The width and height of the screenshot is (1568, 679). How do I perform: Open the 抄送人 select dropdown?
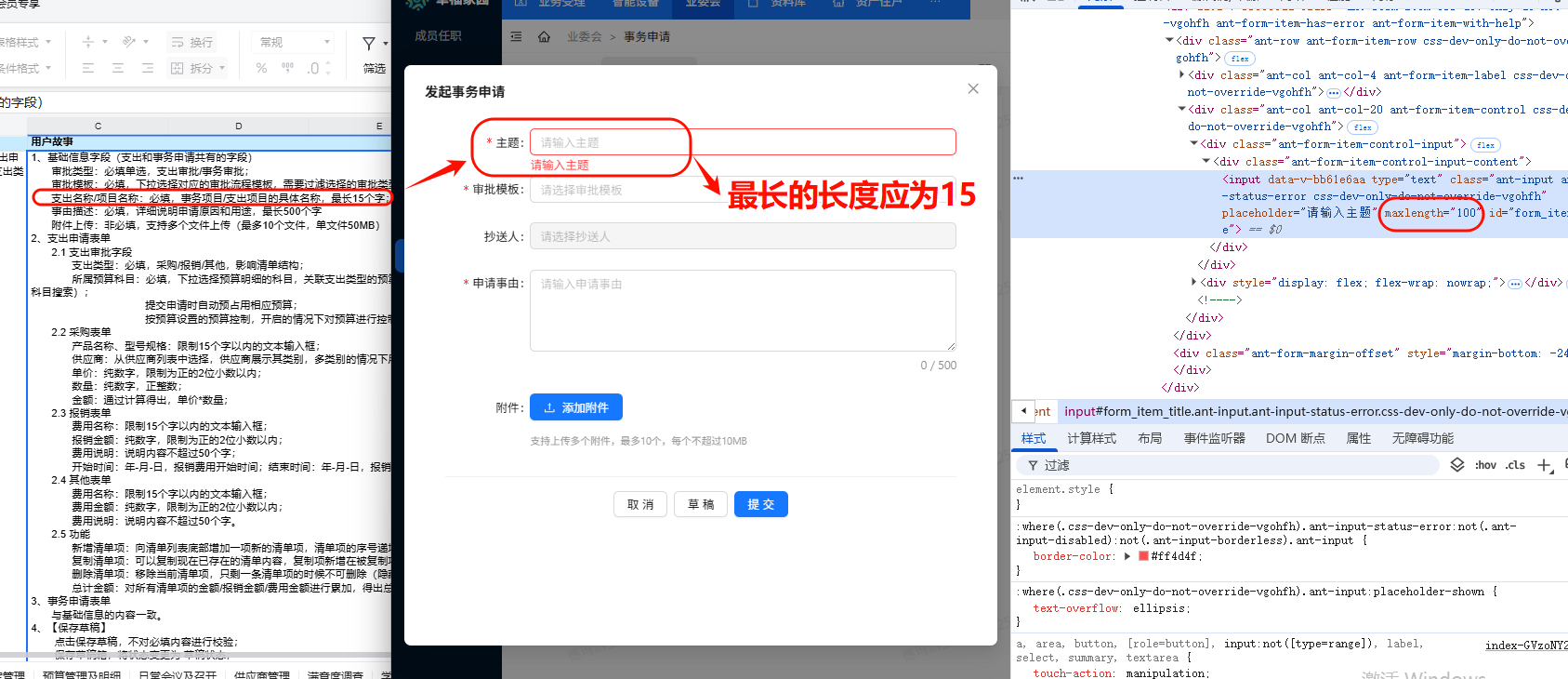743,236
